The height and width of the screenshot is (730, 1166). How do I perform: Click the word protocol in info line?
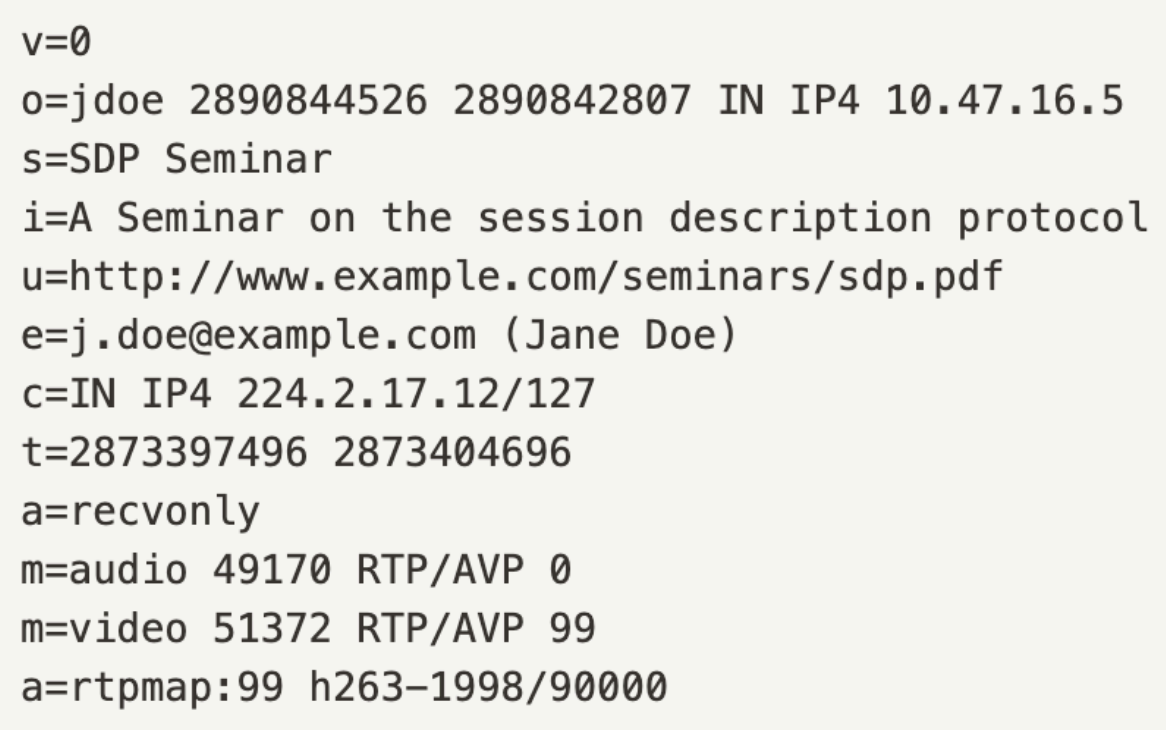1051,219
